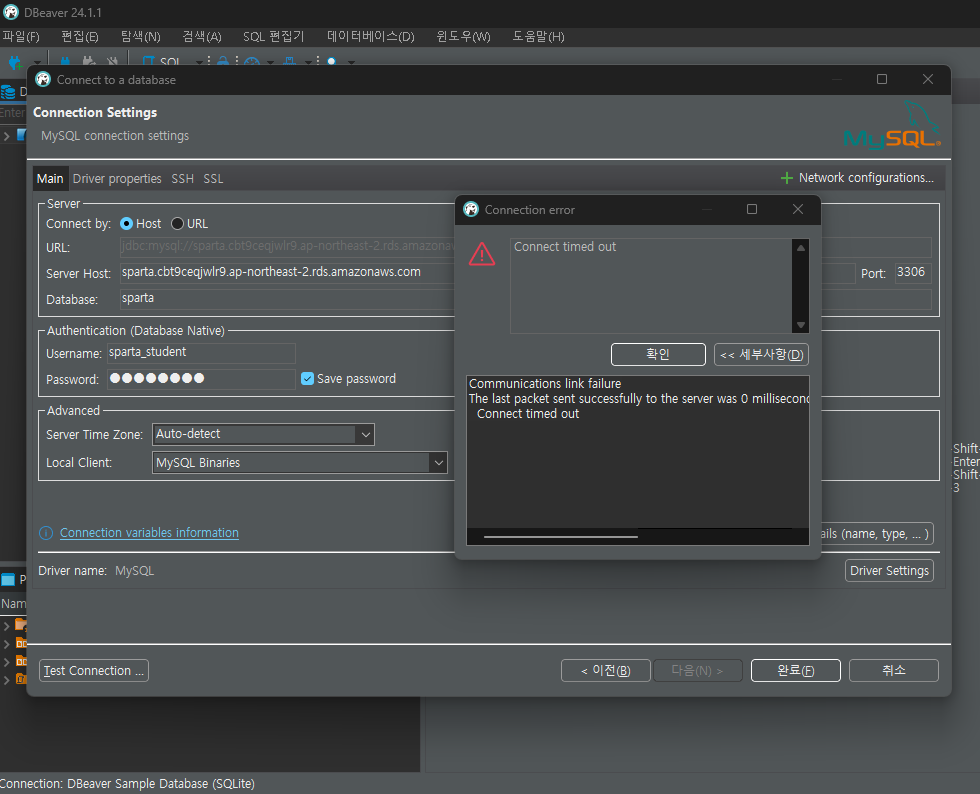Click the 취소 cancel button
Image resolution: width=980 pixels, height=794 pixels.
(x=894, y=671)
